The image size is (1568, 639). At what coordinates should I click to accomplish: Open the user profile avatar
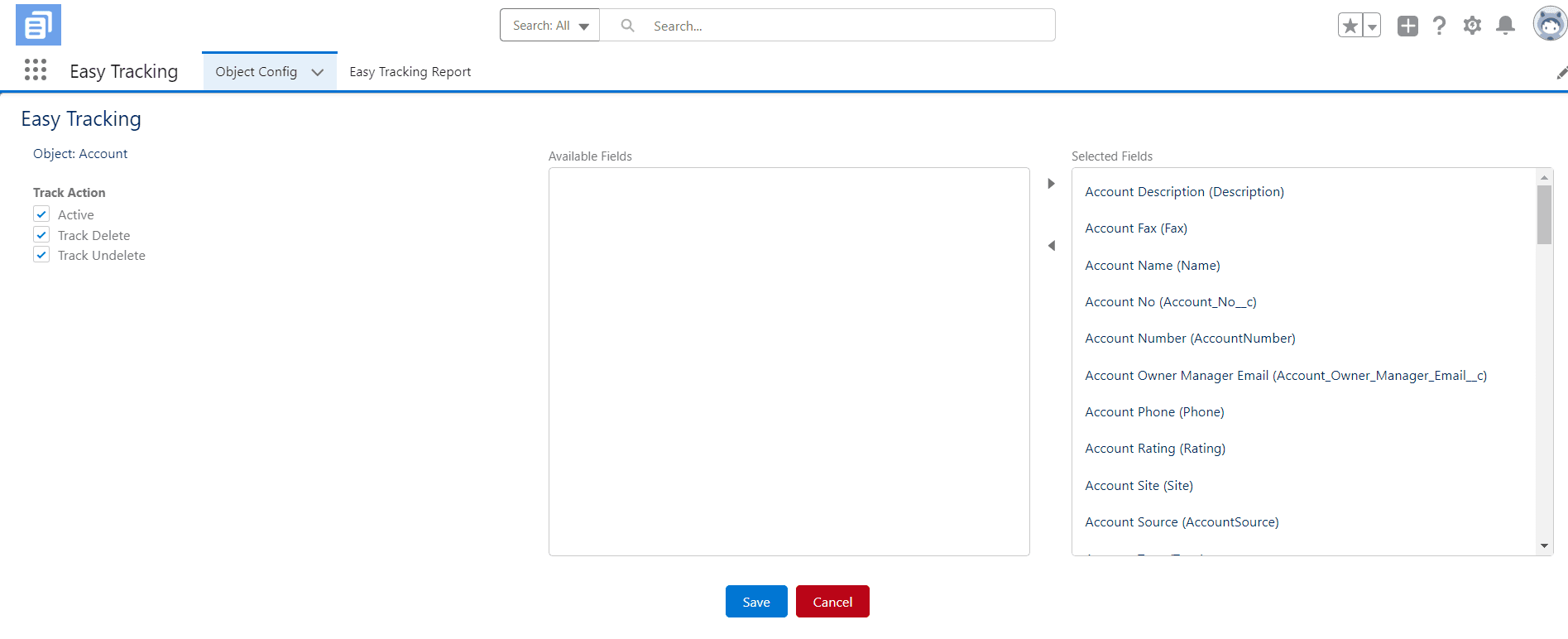pos(1550,24)
